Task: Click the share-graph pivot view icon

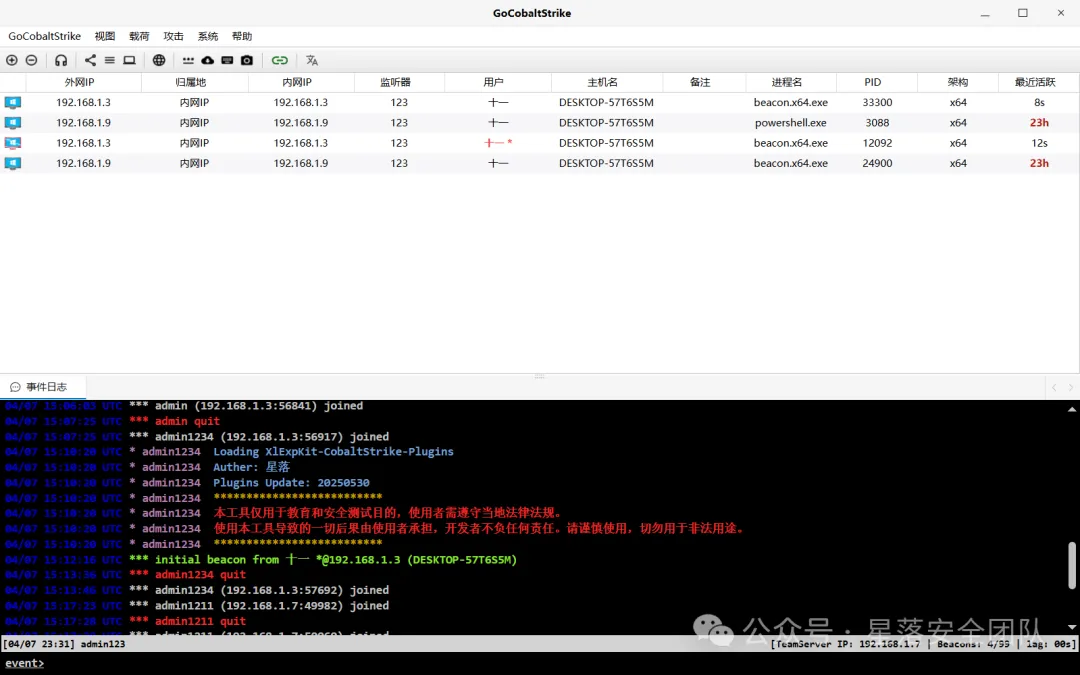Action: click(x=90, y=61)
